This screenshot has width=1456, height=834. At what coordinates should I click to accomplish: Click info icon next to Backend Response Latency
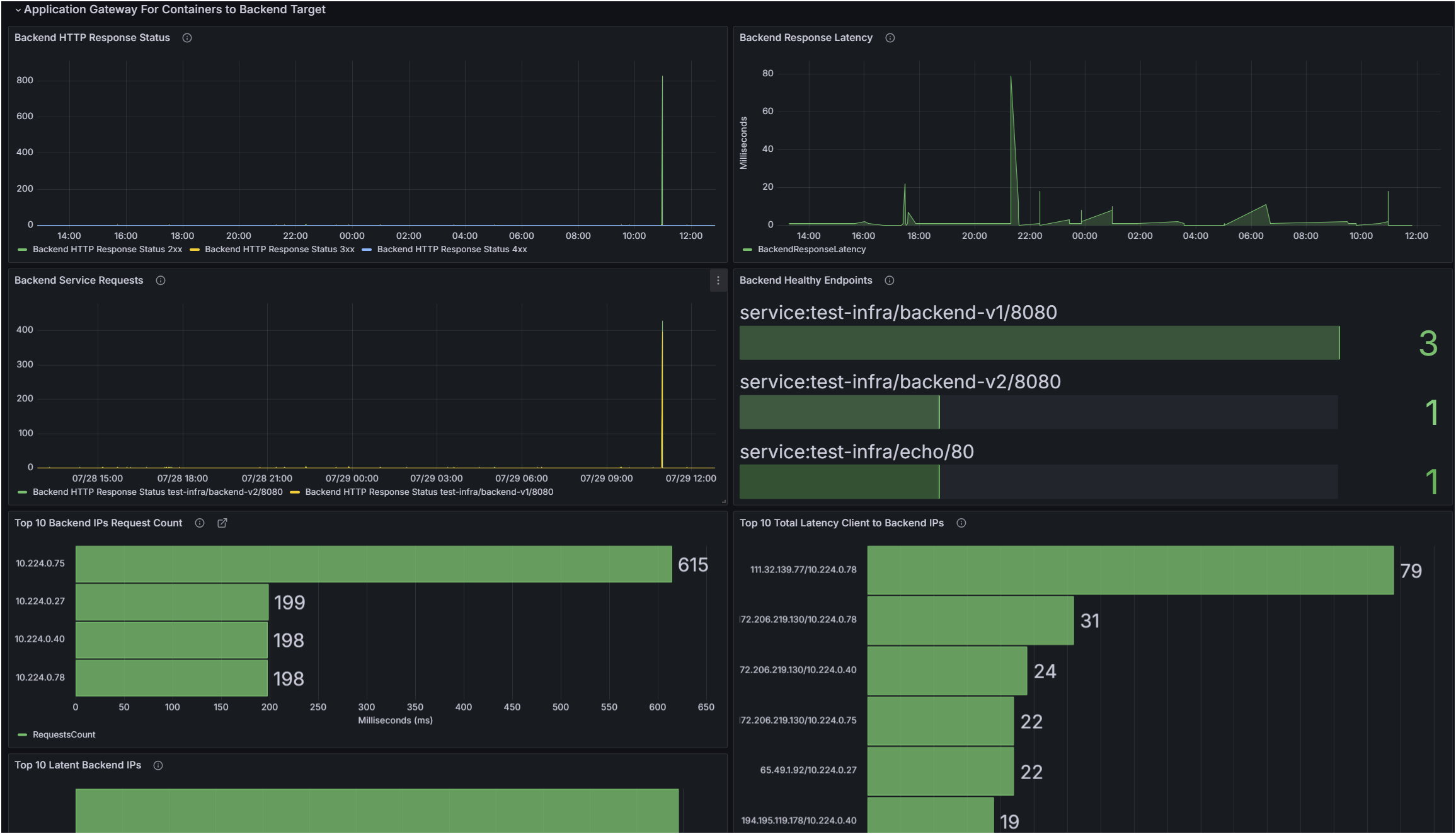(890, 38)
